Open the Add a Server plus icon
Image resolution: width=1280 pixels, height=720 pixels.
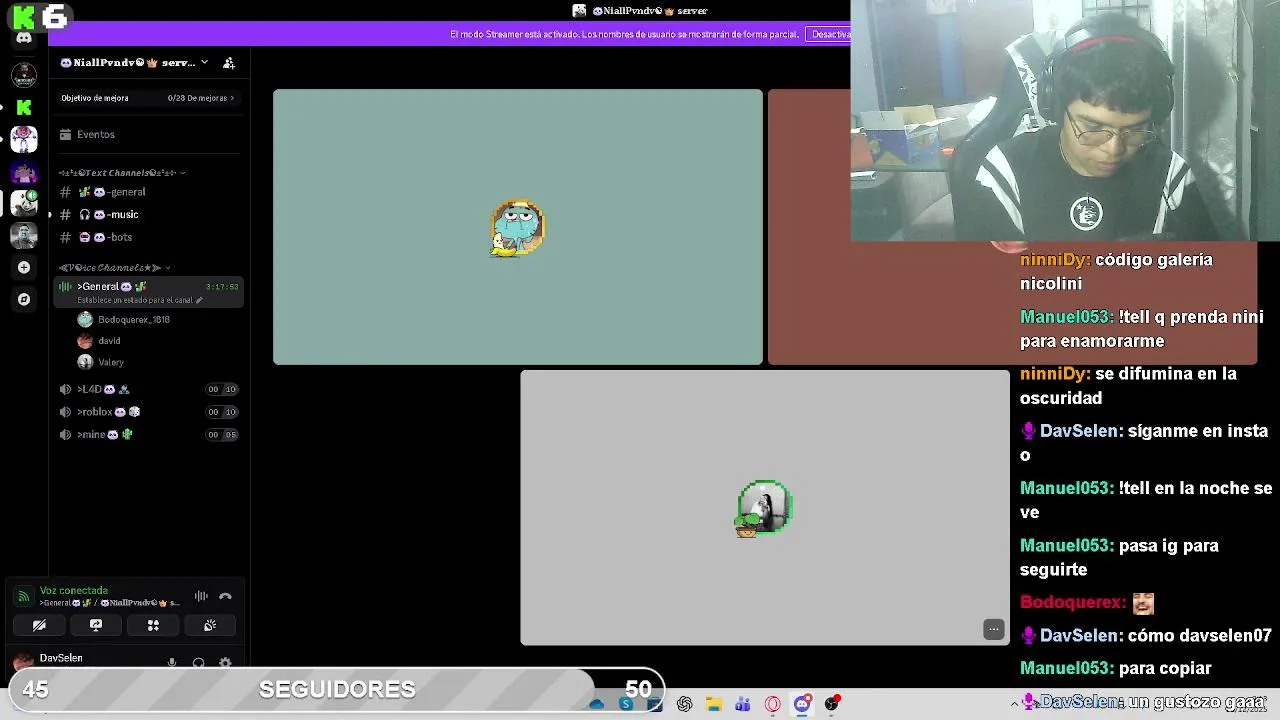(24, 267)
